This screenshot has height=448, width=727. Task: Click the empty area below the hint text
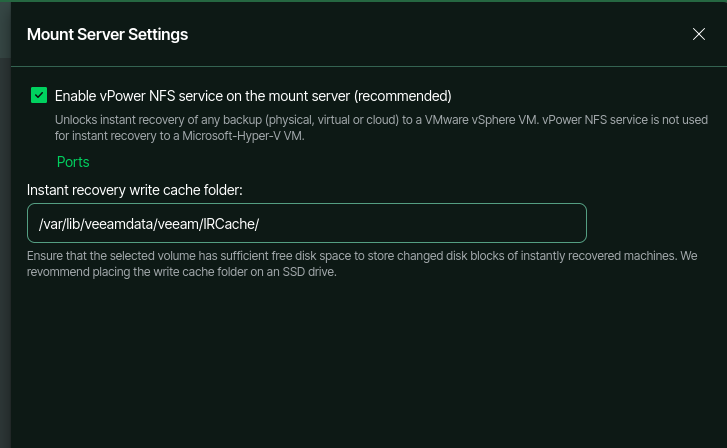[x=369, y=362]
